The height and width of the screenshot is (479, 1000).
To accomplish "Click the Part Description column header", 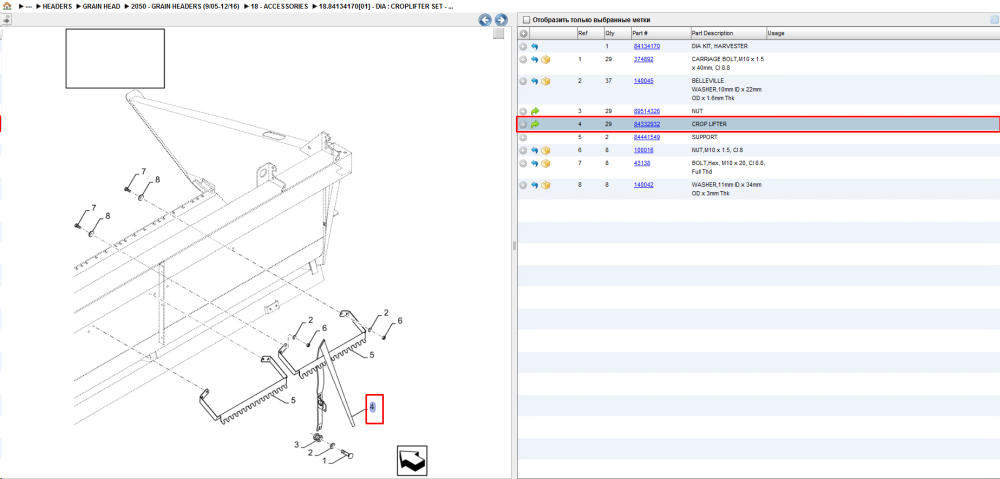I will (712, 33).
